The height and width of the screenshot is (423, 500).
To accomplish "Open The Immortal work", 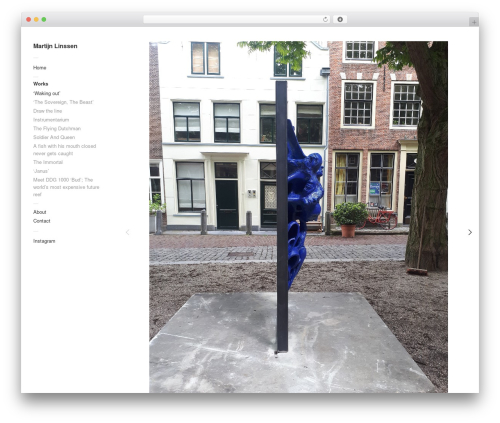I will 48,162.
